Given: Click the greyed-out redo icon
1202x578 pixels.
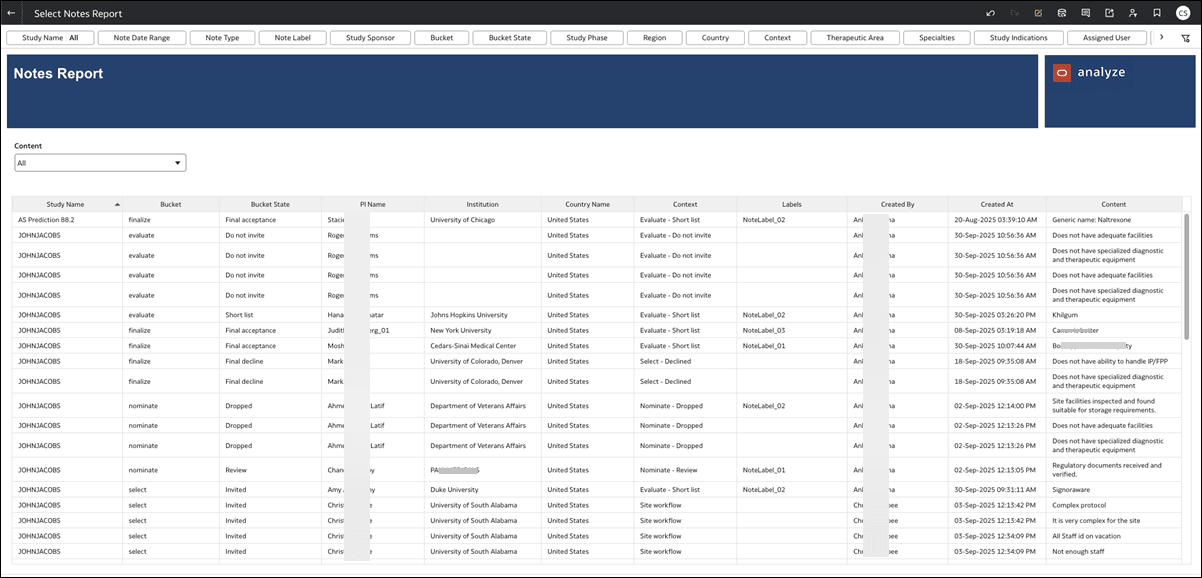Looking at the screenshot, I should point(1014,13).
